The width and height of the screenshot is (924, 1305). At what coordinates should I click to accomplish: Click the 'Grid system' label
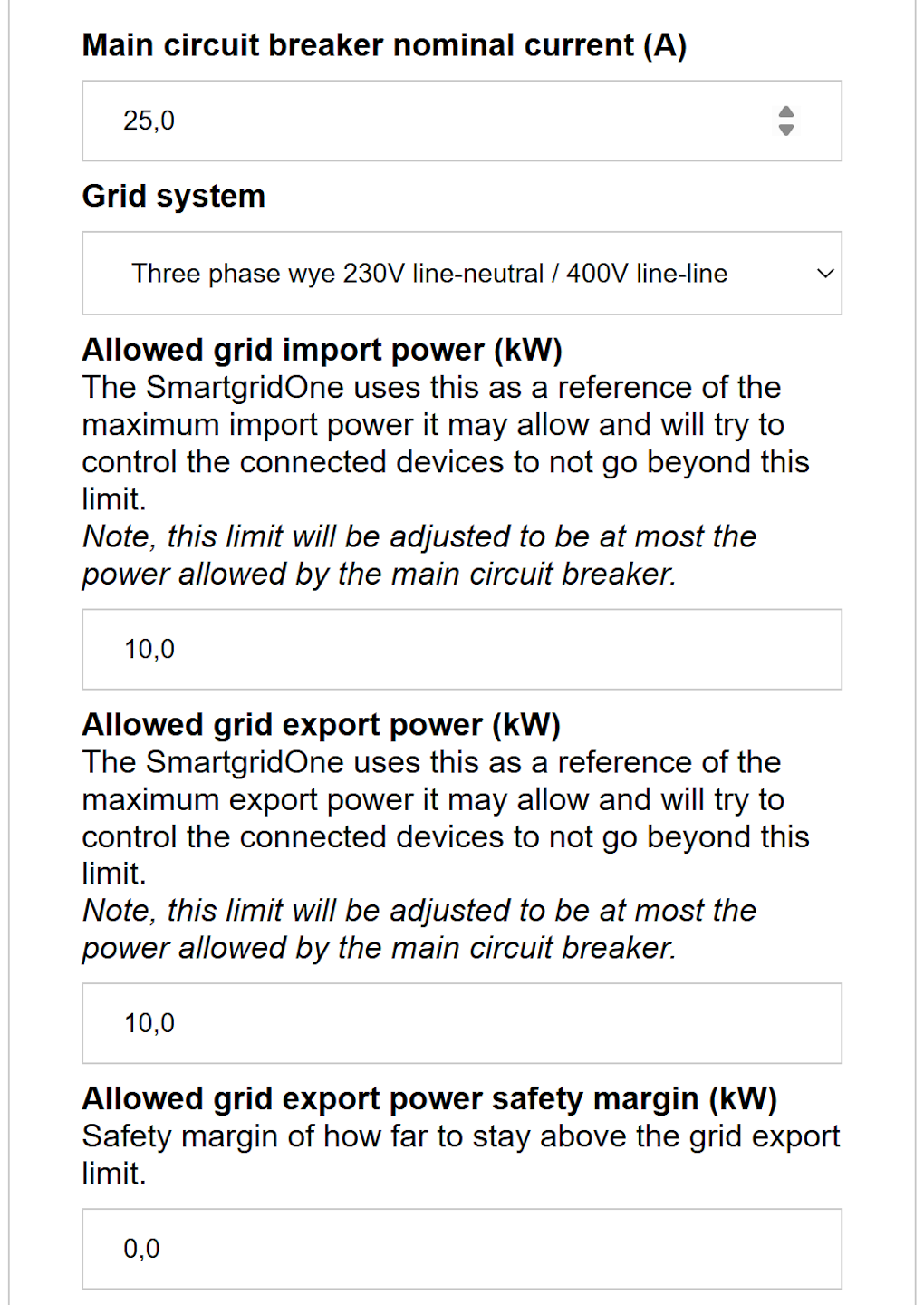[173, 196]
